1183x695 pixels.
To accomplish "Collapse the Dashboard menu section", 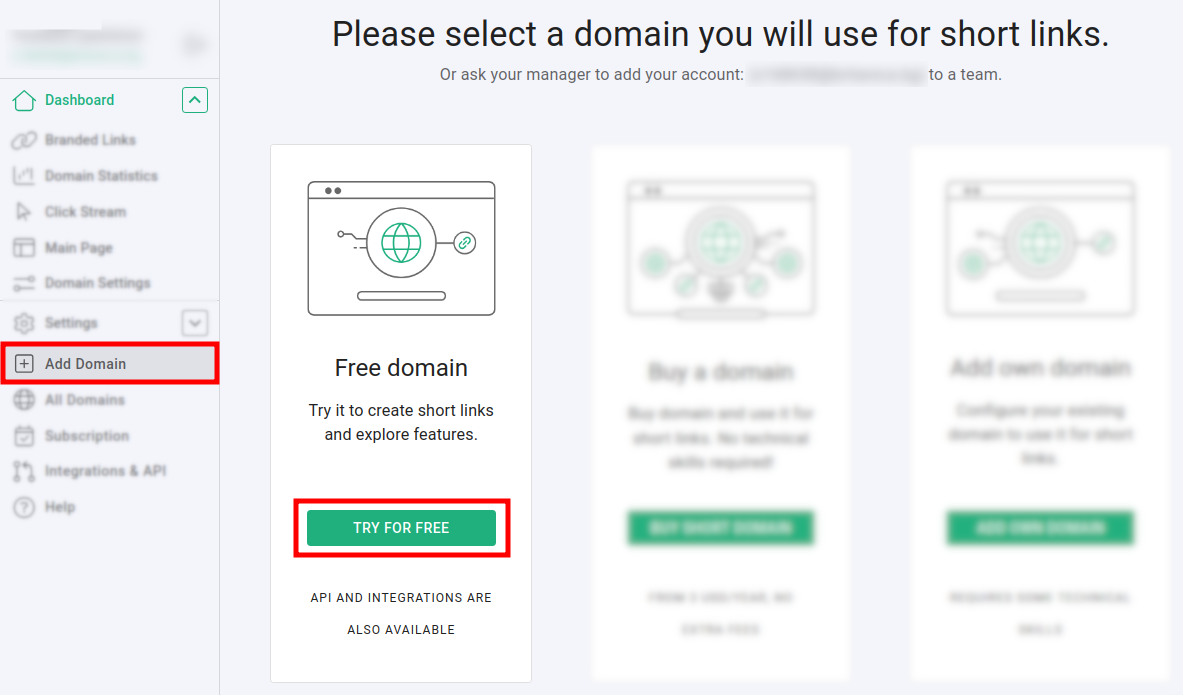I will (195, 100).
